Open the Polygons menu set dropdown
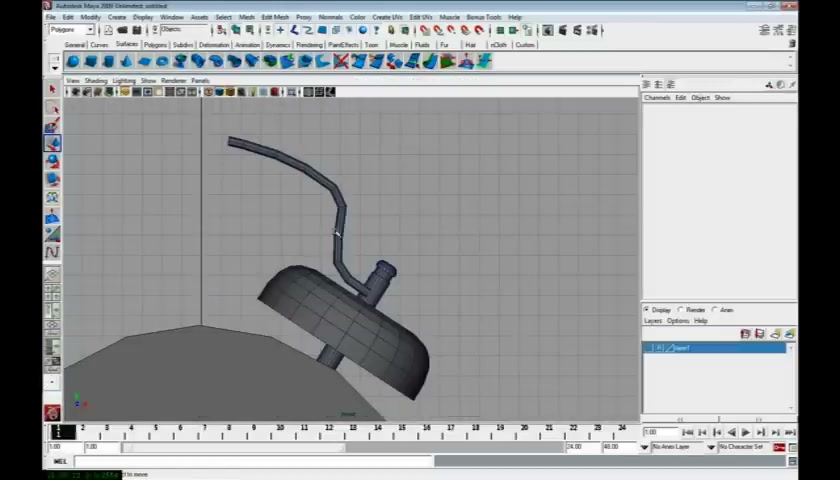Image resolution: width=840 pixels, height=480 pixels. [x=72, y=30]
